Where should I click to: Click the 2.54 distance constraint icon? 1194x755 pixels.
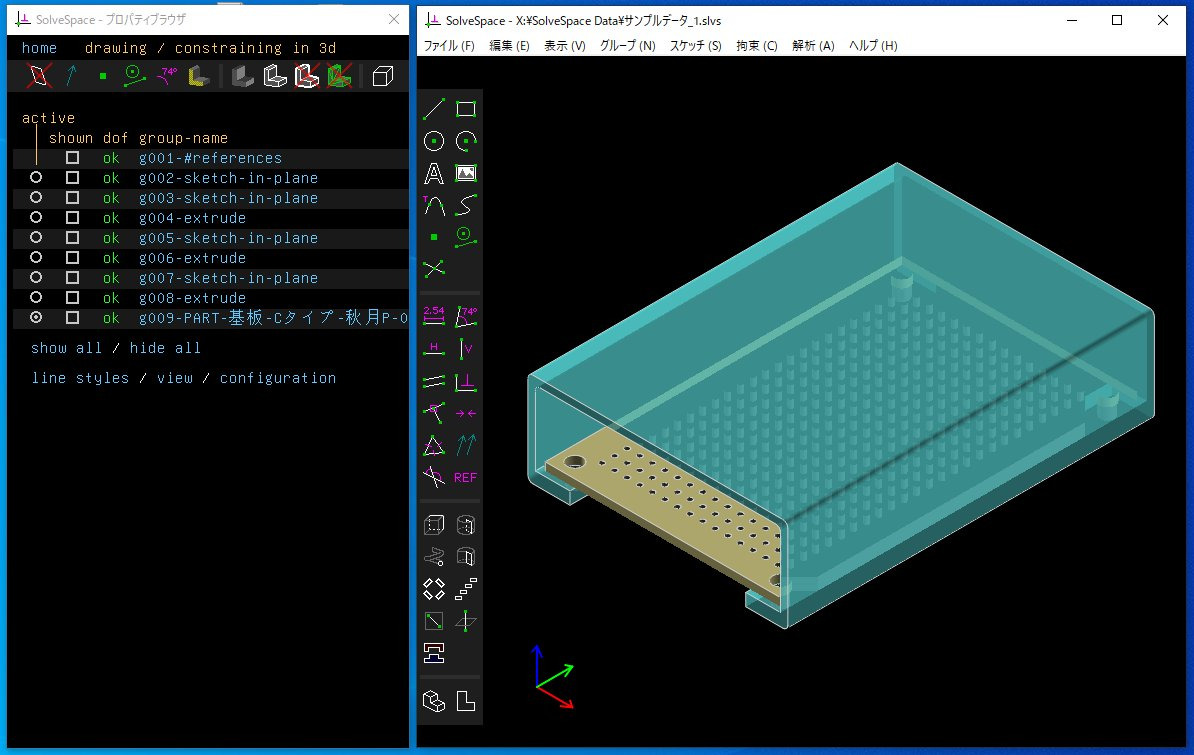tap(434, 316)
